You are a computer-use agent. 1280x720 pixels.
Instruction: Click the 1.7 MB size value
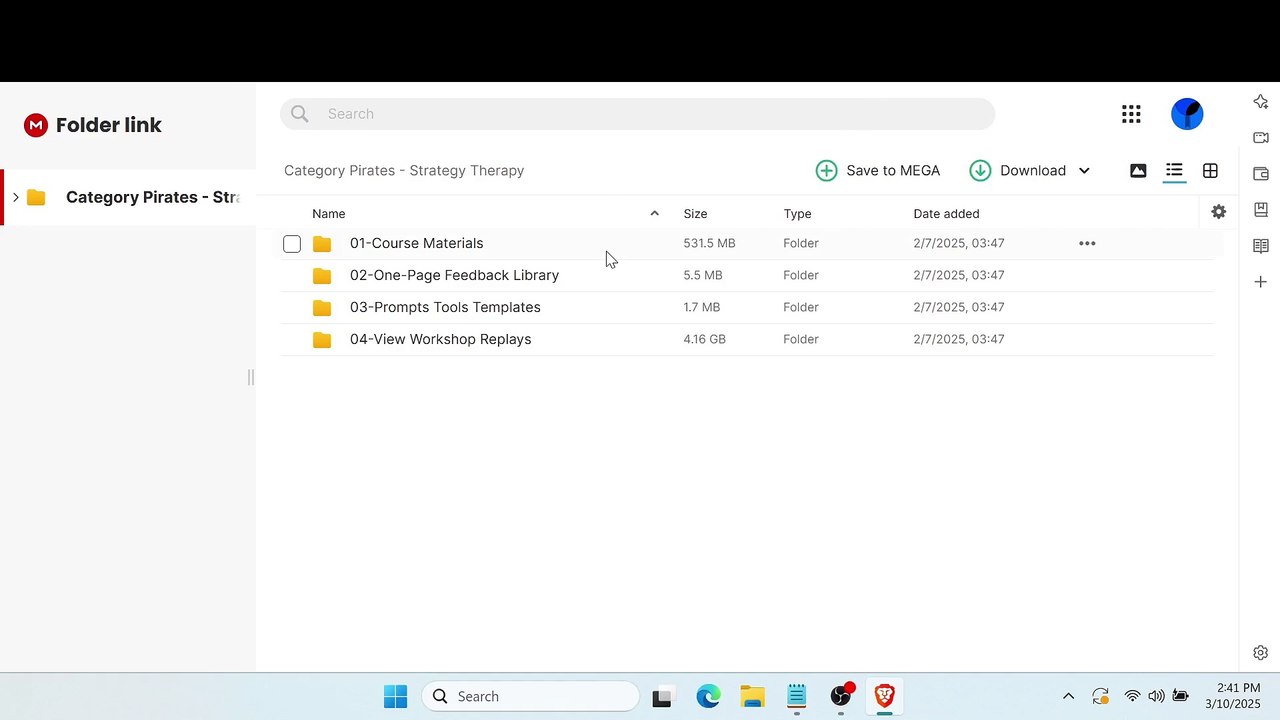coord(701,307)
